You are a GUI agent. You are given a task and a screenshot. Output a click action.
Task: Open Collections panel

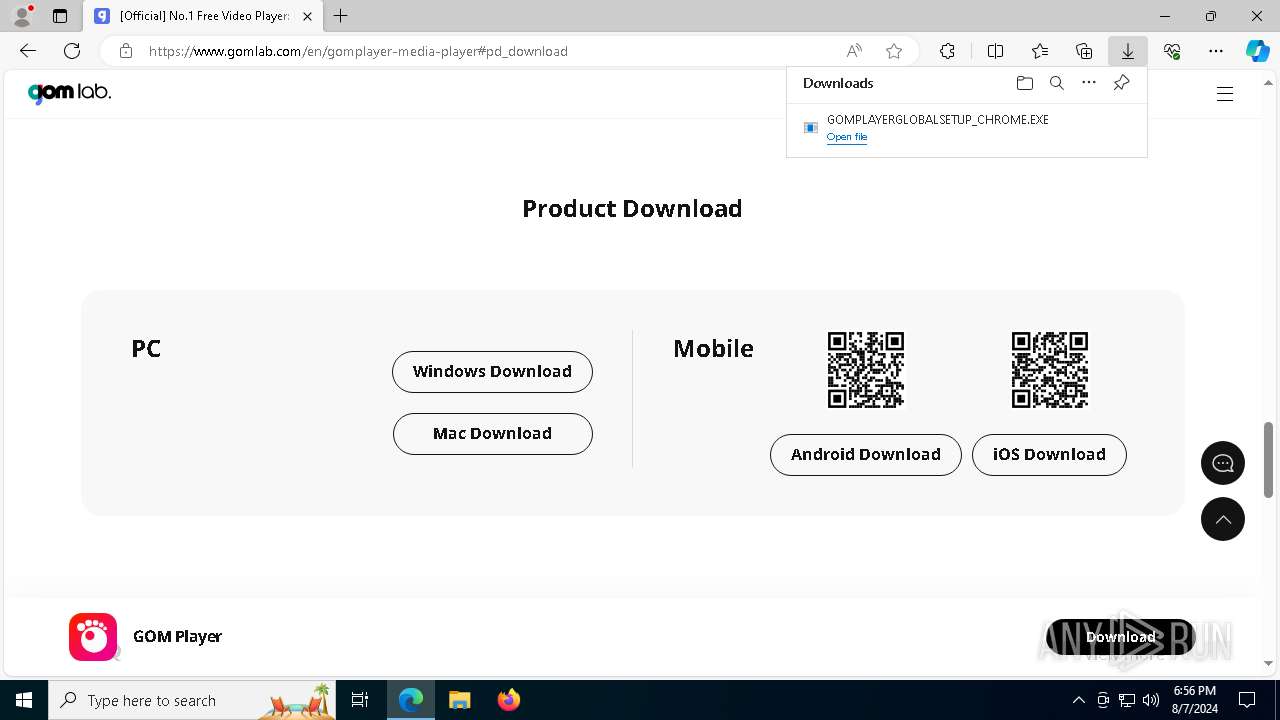click(x=1084, y=51)
